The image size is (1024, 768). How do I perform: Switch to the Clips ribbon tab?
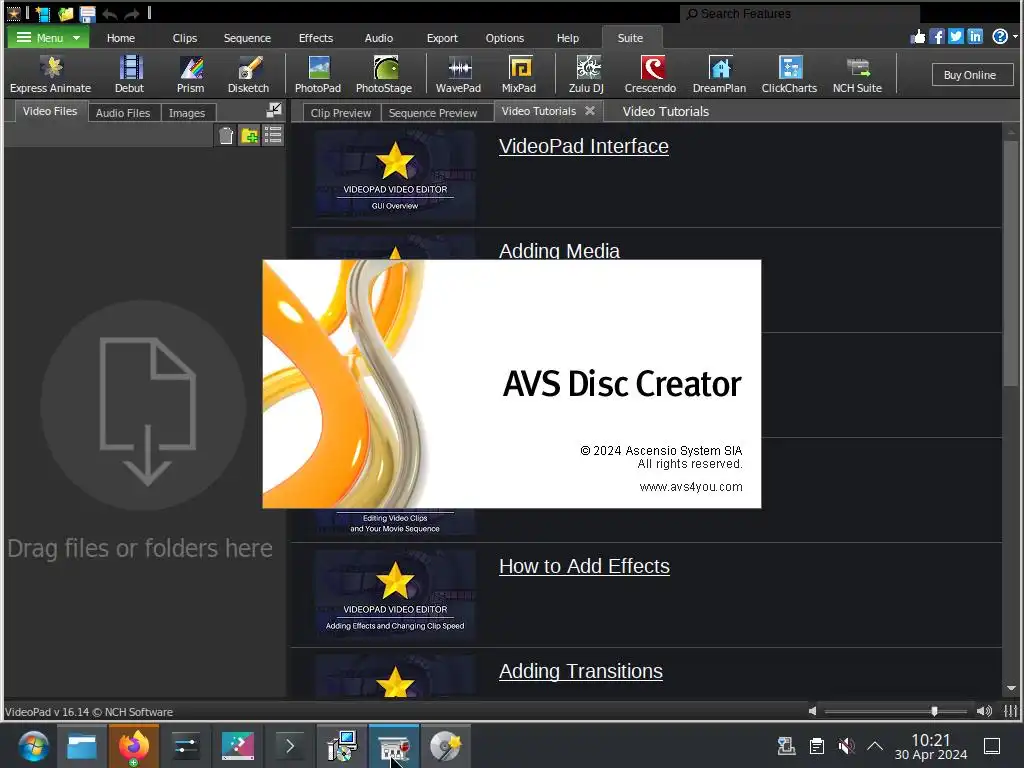[x=185, y=38]
